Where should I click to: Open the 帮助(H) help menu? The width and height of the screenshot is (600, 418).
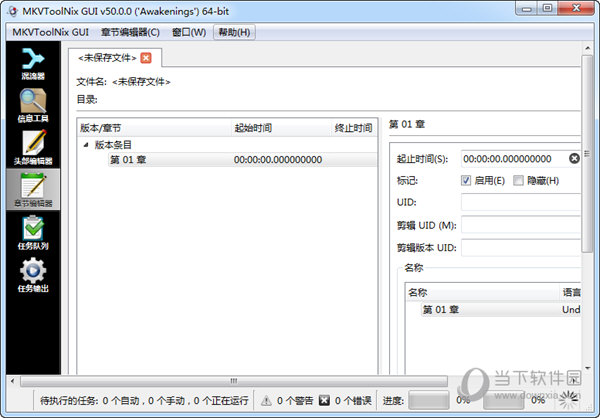[234, 32]
